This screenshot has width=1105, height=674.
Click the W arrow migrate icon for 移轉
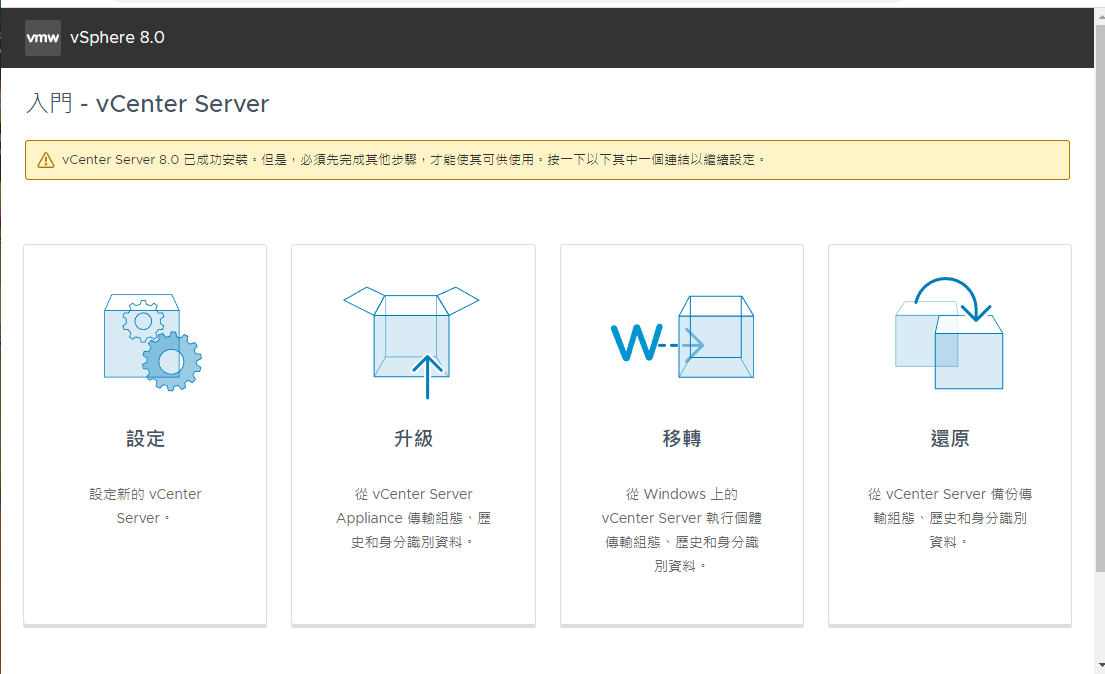[681, 337]
